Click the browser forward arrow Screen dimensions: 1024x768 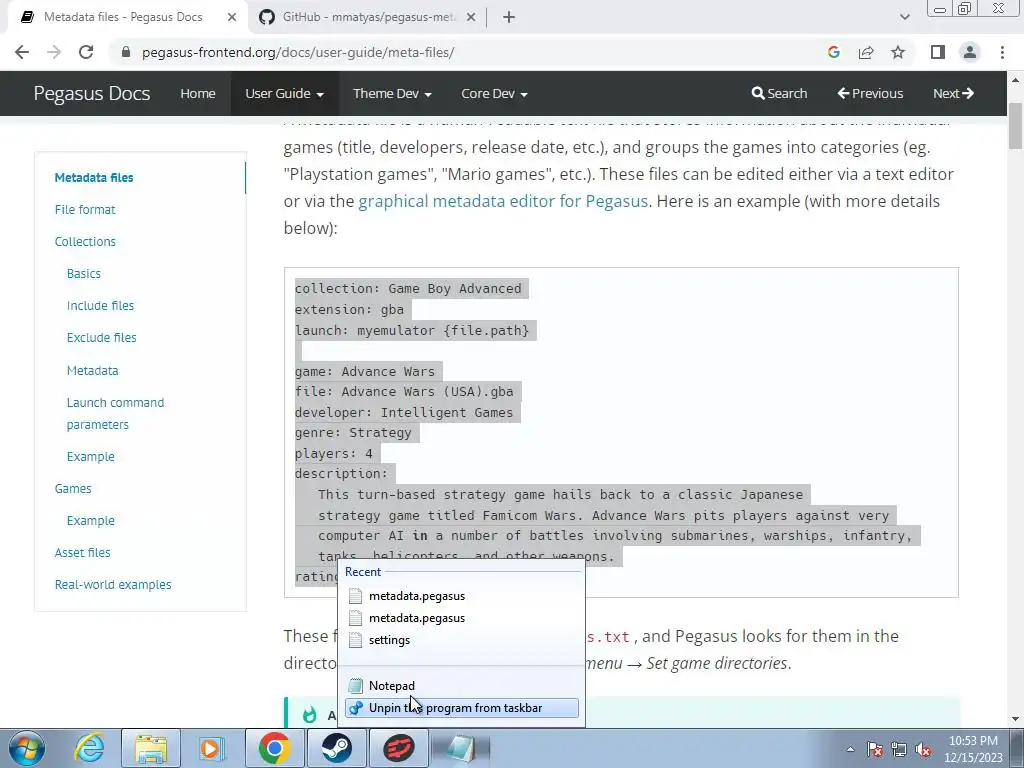(54, 52)
